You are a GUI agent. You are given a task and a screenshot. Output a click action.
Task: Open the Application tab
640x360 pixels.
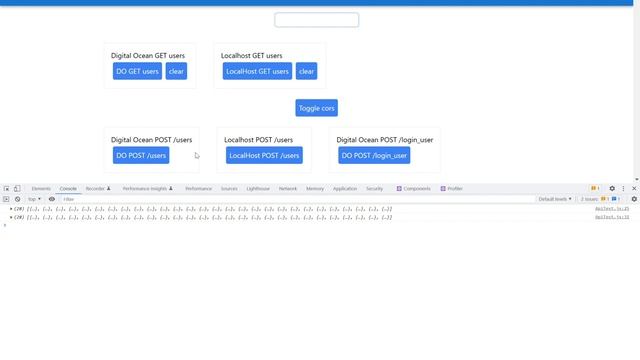tap(345, 189)
